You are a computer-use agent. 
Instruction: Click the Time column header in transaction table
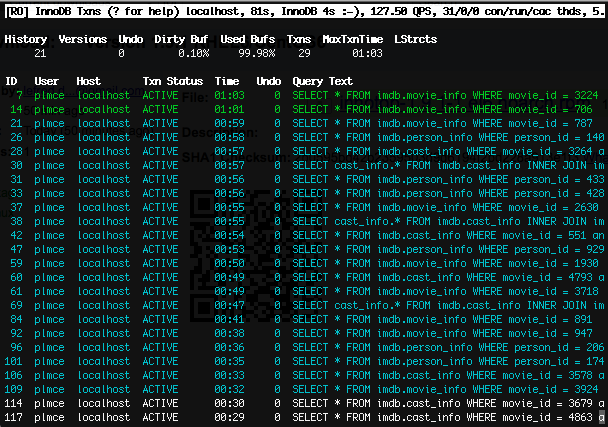227,81
